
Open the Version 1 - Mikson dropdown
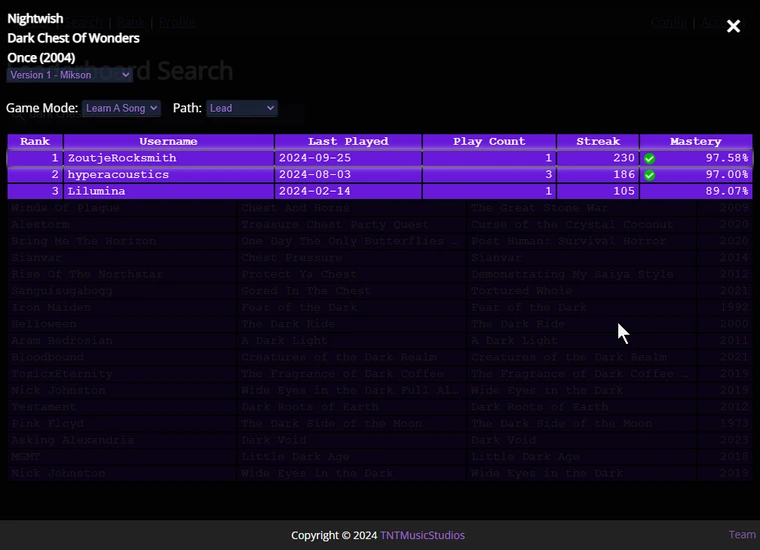point(69,75)
